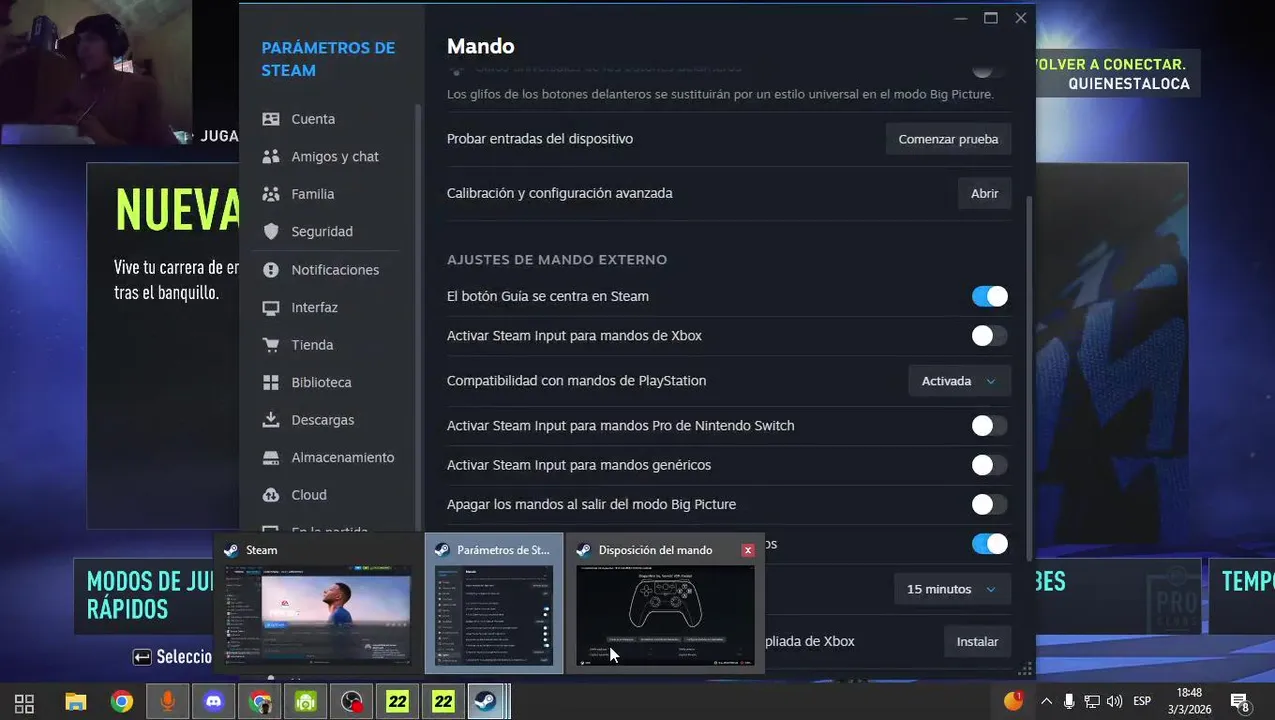Change the ESP input language indicator

click(x=1142, y=702)
